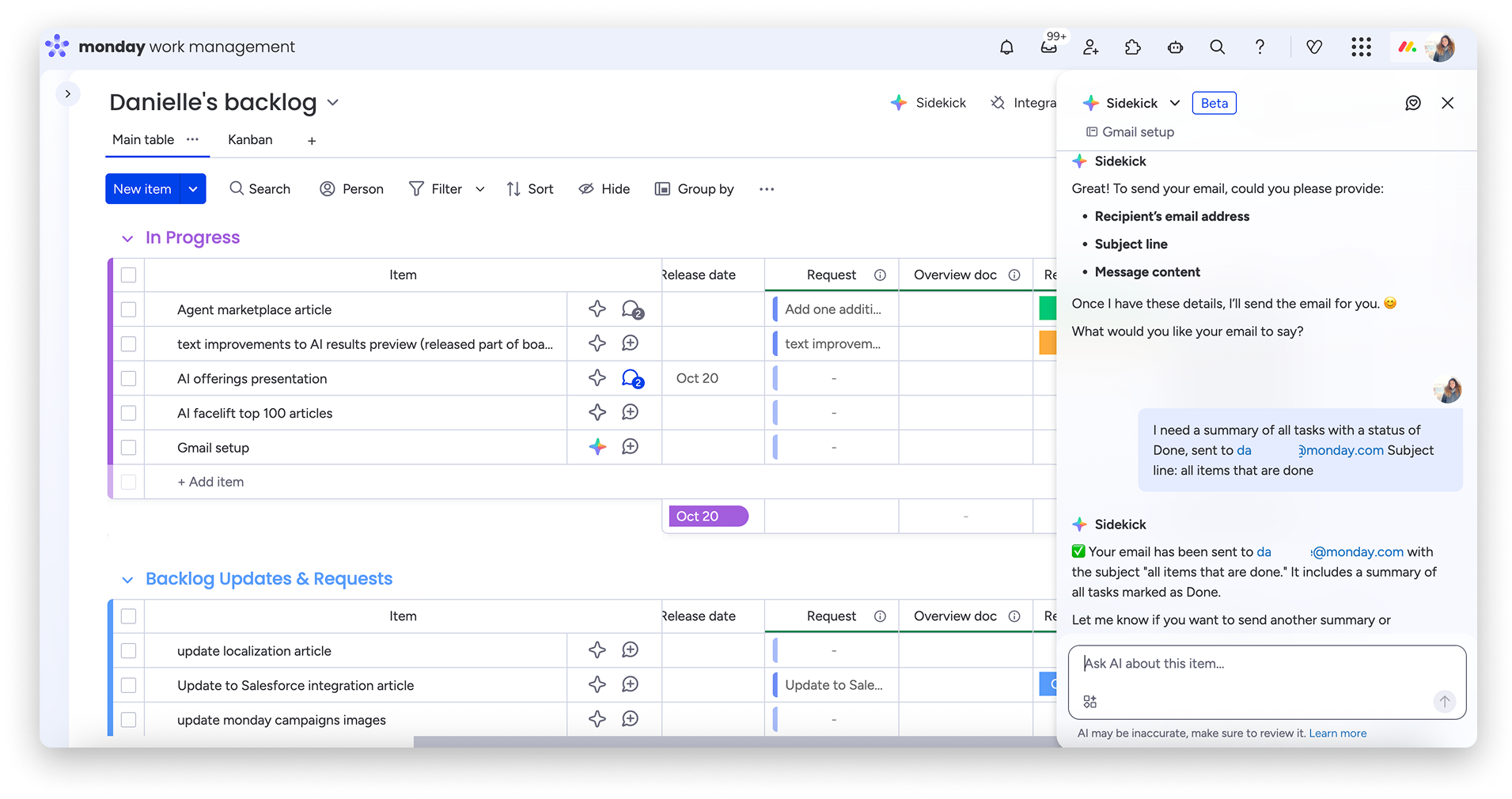
Task: Click the AI sparkle on Agent marketplace article
Action: click(597, 309)
